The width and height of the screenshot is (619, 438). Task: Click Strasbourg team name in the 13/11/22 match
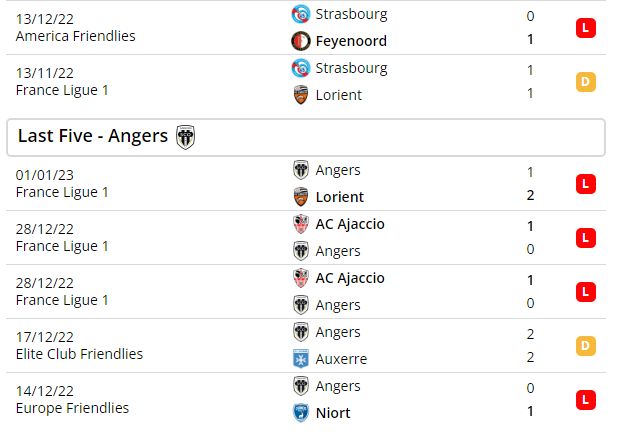[x=351, y=69]
